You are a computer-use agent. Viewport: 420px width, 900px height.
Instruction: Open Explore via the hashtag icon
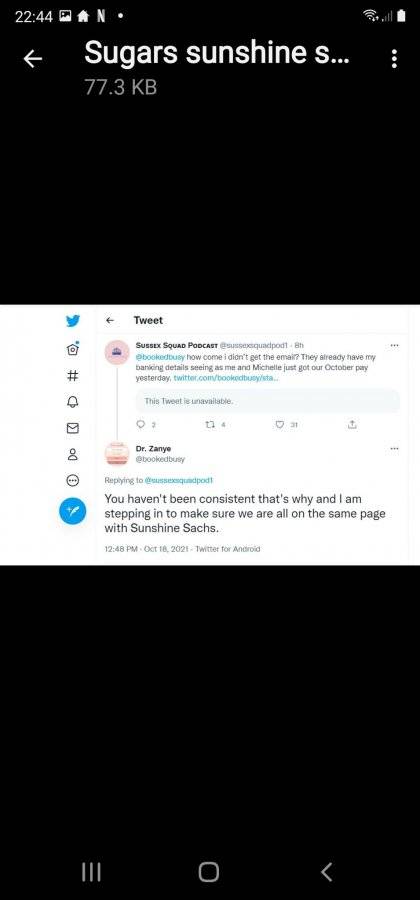[x=73, y=375]
